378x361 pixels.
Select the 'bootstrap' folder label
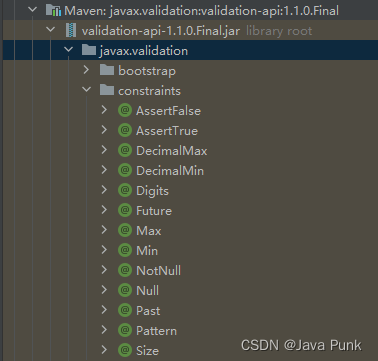(147, 71)
